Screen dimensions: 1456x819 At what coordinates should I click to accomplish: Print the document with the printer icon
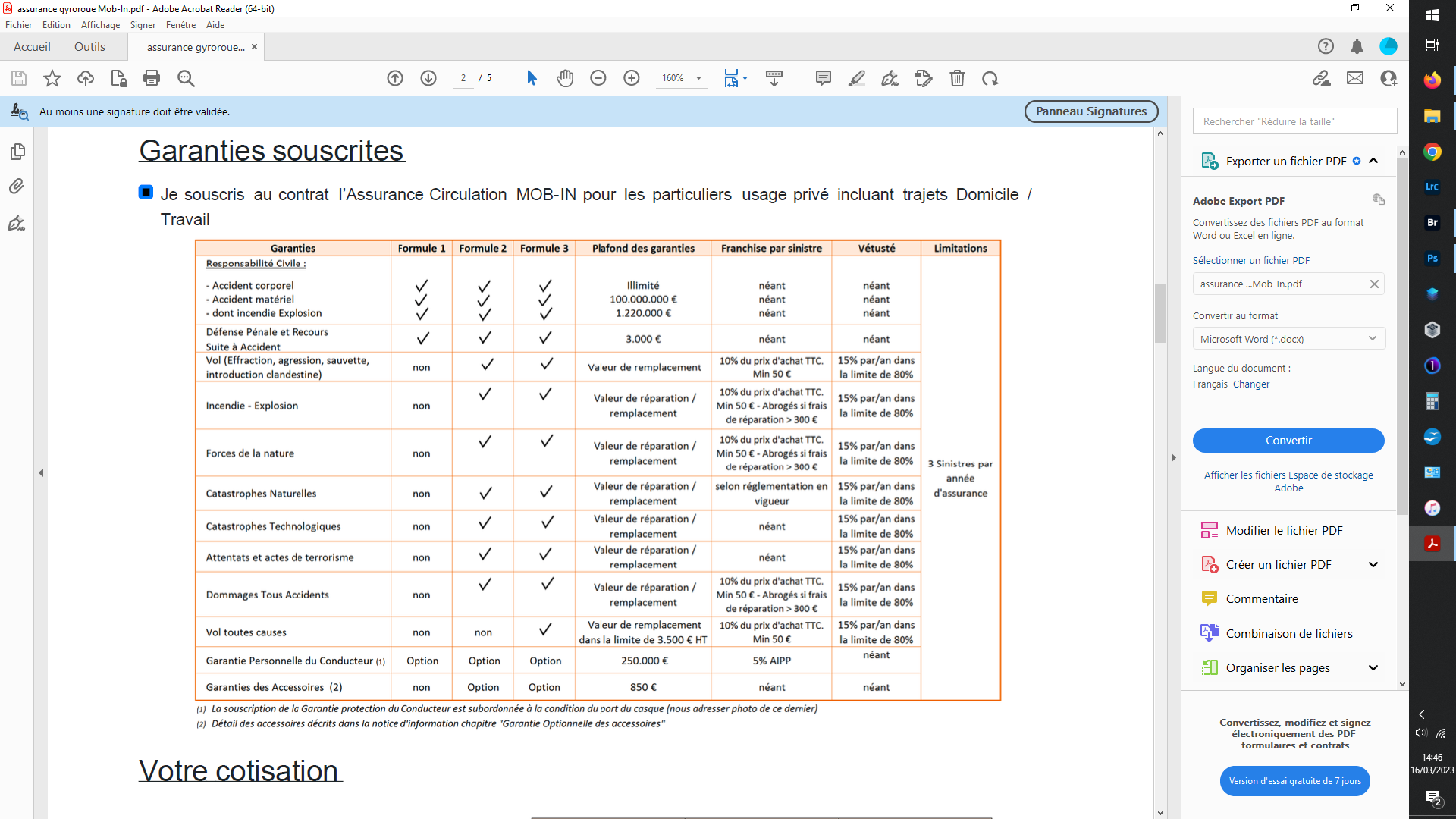[152, 78]
